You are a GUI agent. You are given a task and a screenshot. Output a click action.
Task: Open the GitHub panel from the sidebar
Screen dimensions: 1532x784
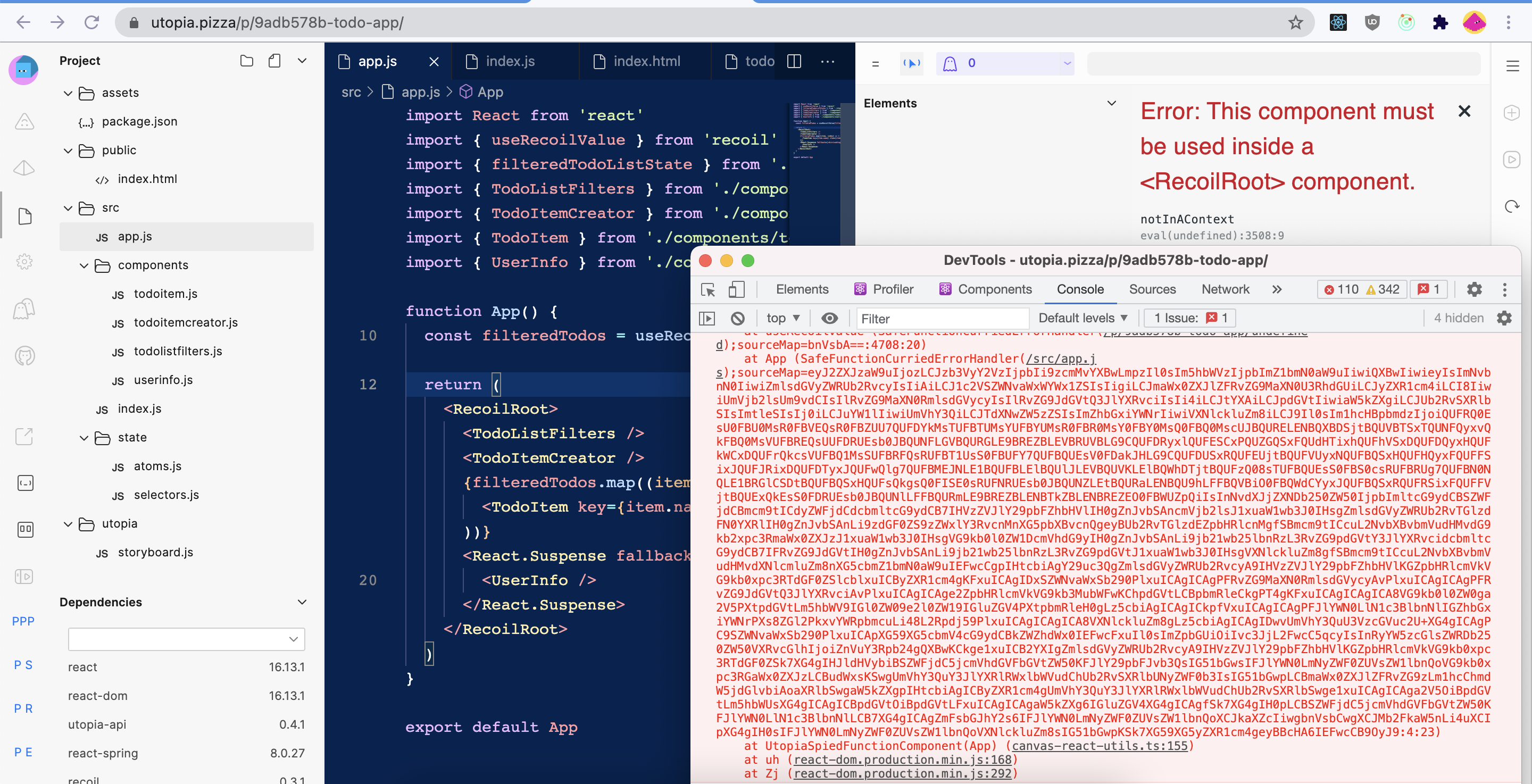pos(24,356)
